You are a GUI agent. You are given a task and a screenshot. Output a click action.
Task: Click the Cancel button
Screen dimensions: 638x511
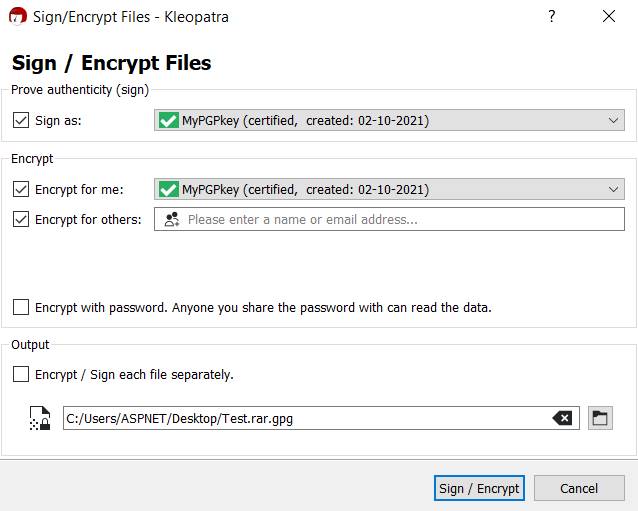(x=579, y=488)
